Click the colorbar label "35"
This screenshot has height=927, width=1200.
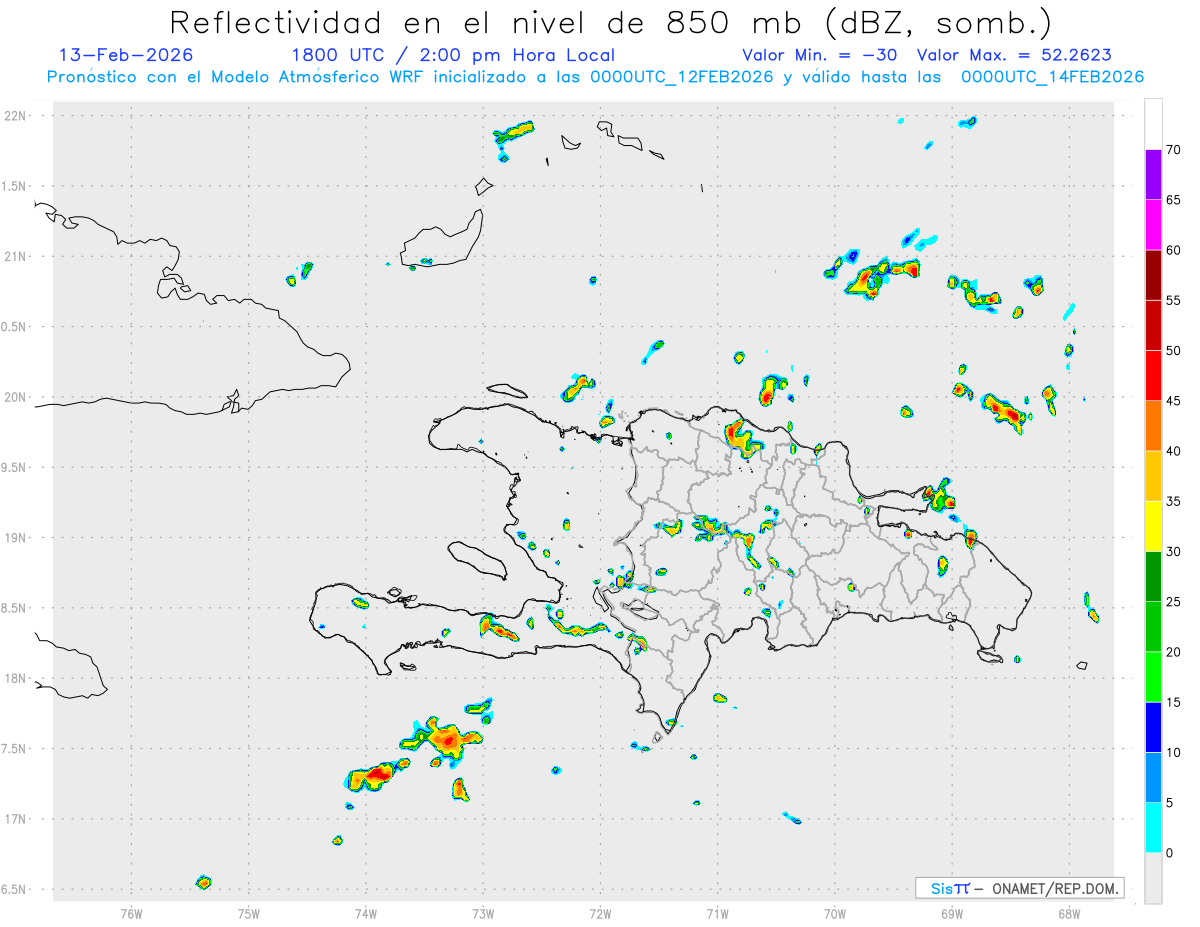tap(1174, 501)
